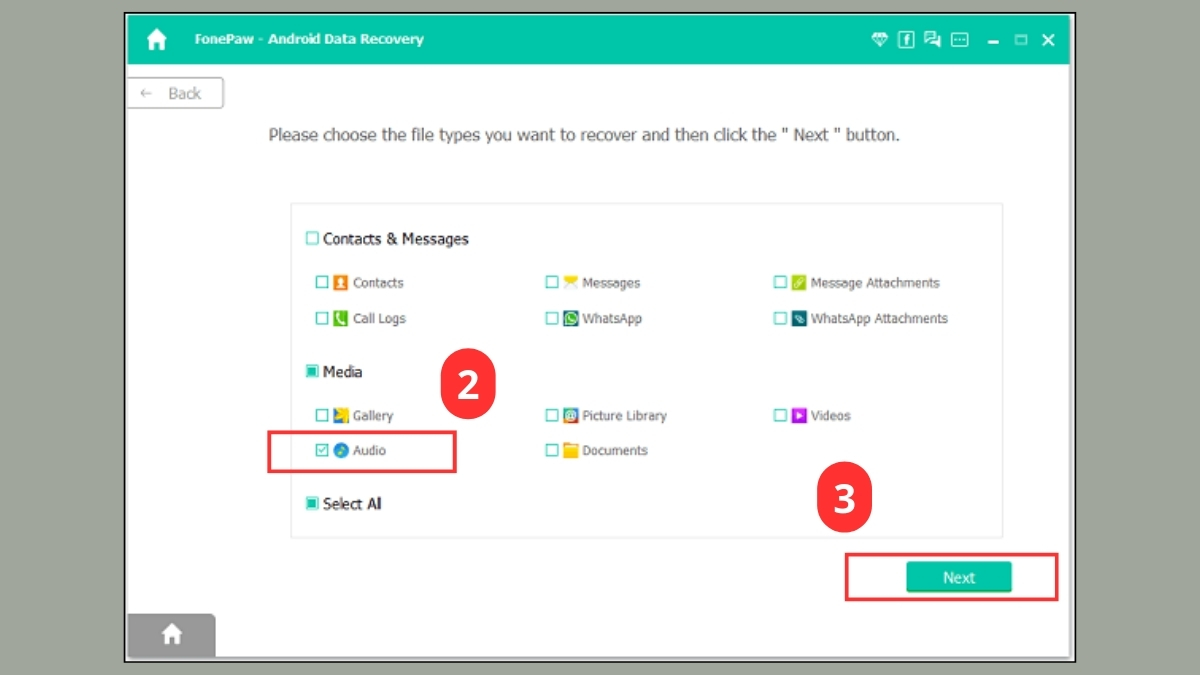Click the Select All label
Screen dimensions: 1200x675
352,504
